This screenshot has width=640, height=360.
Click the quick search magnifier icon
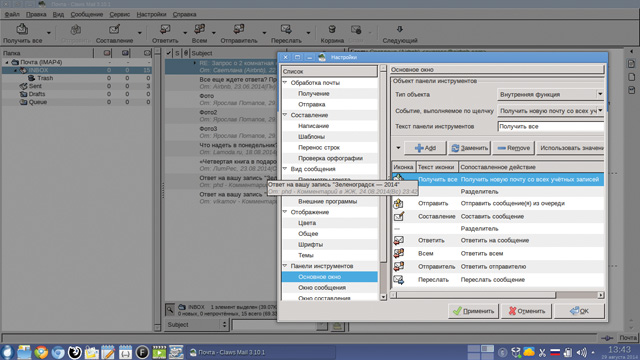click(x=170, y=310)
